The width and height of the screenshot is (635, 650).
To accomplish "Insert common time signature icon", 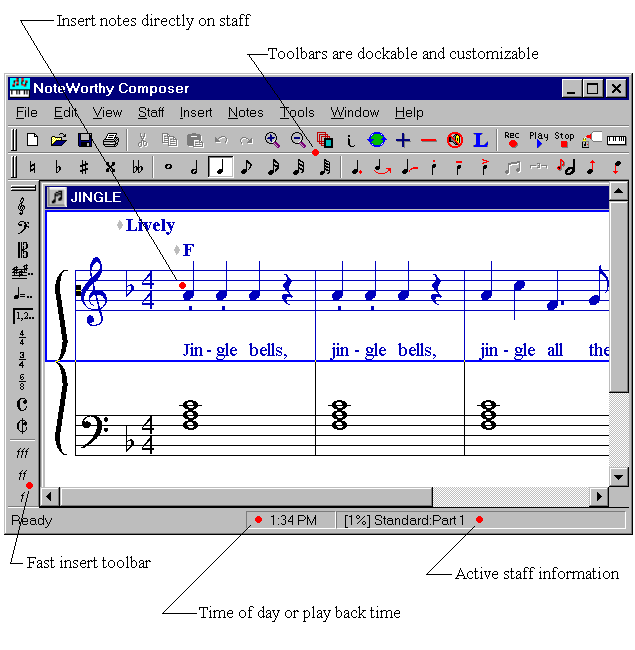I will coord(22,404).
